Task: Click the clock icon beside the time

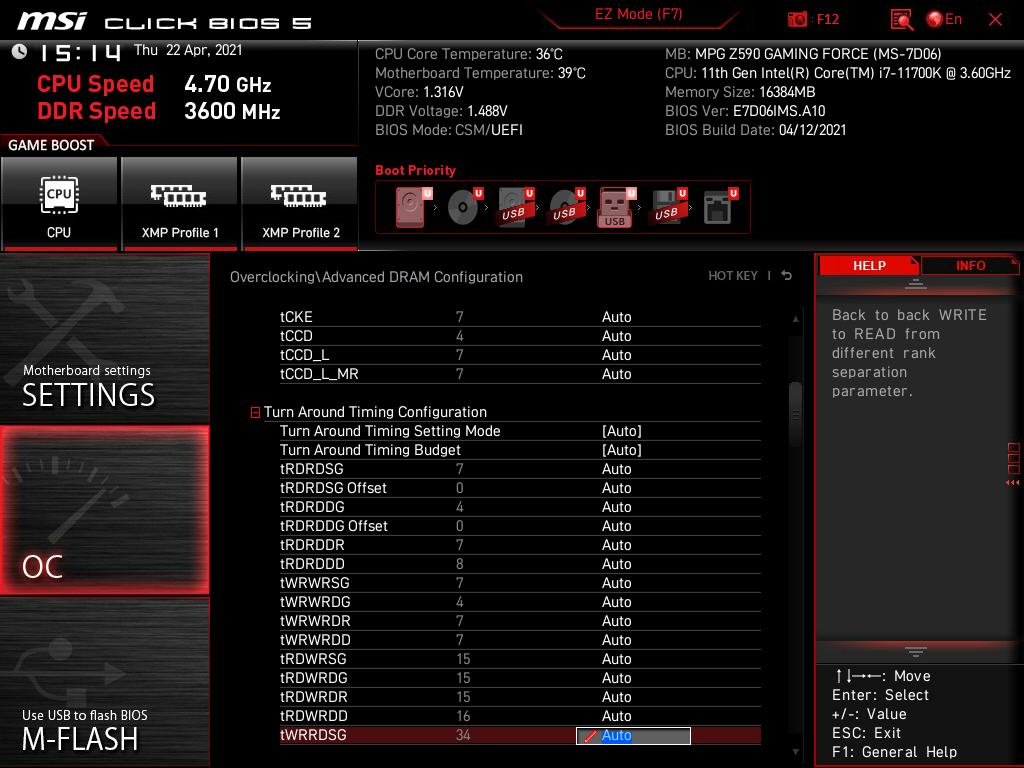Action: pyautogui.click(x=20, y=52)
